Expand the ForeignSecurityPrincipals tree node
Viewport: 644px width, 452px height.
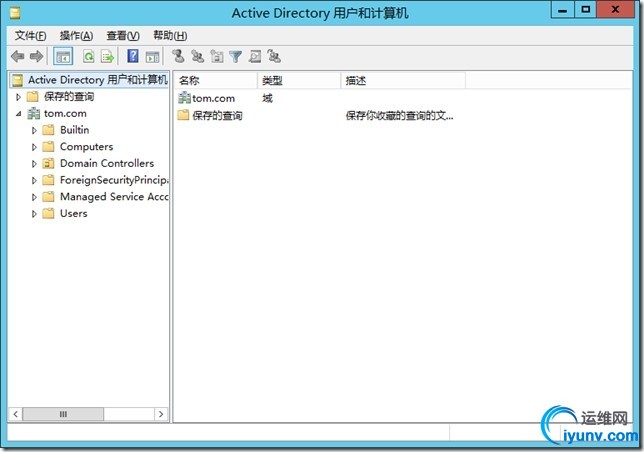34,181
